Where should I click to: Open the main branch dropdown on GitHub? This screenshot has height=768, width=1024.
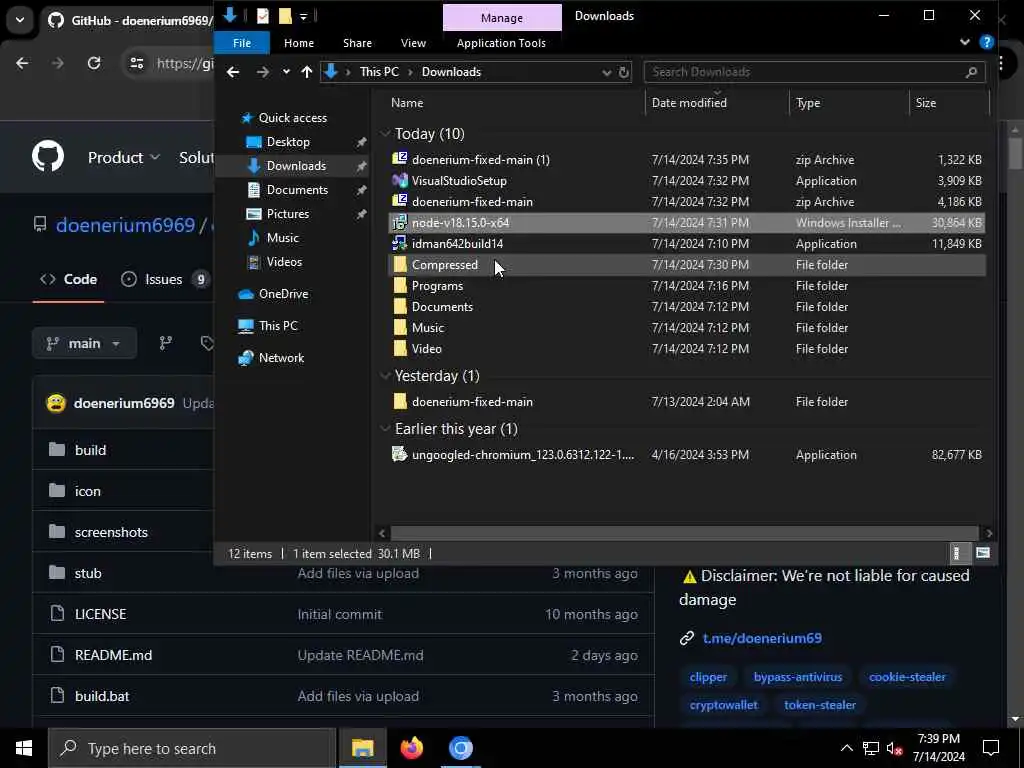(84, 344)
